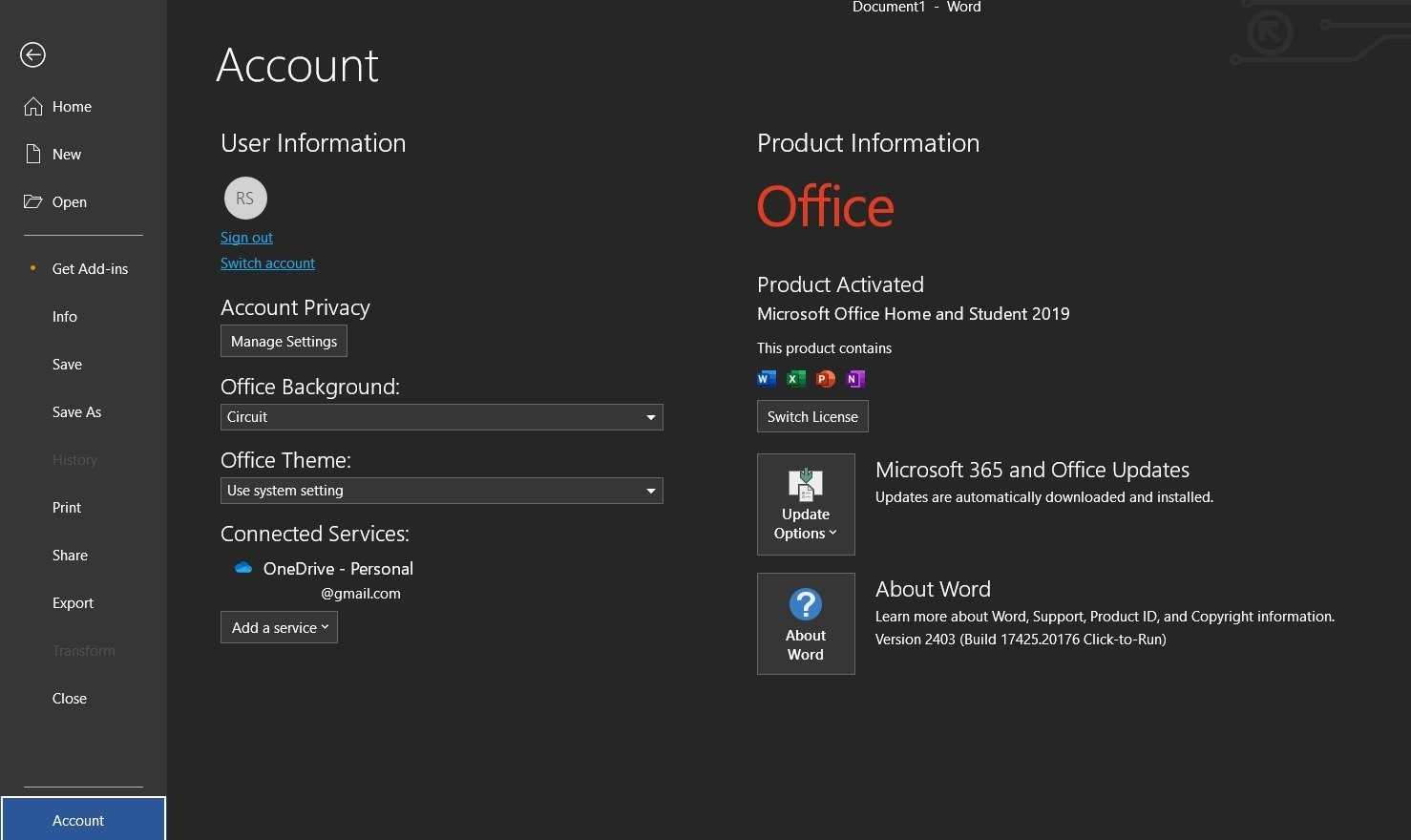Open the Update Options menu

point(806,504)
